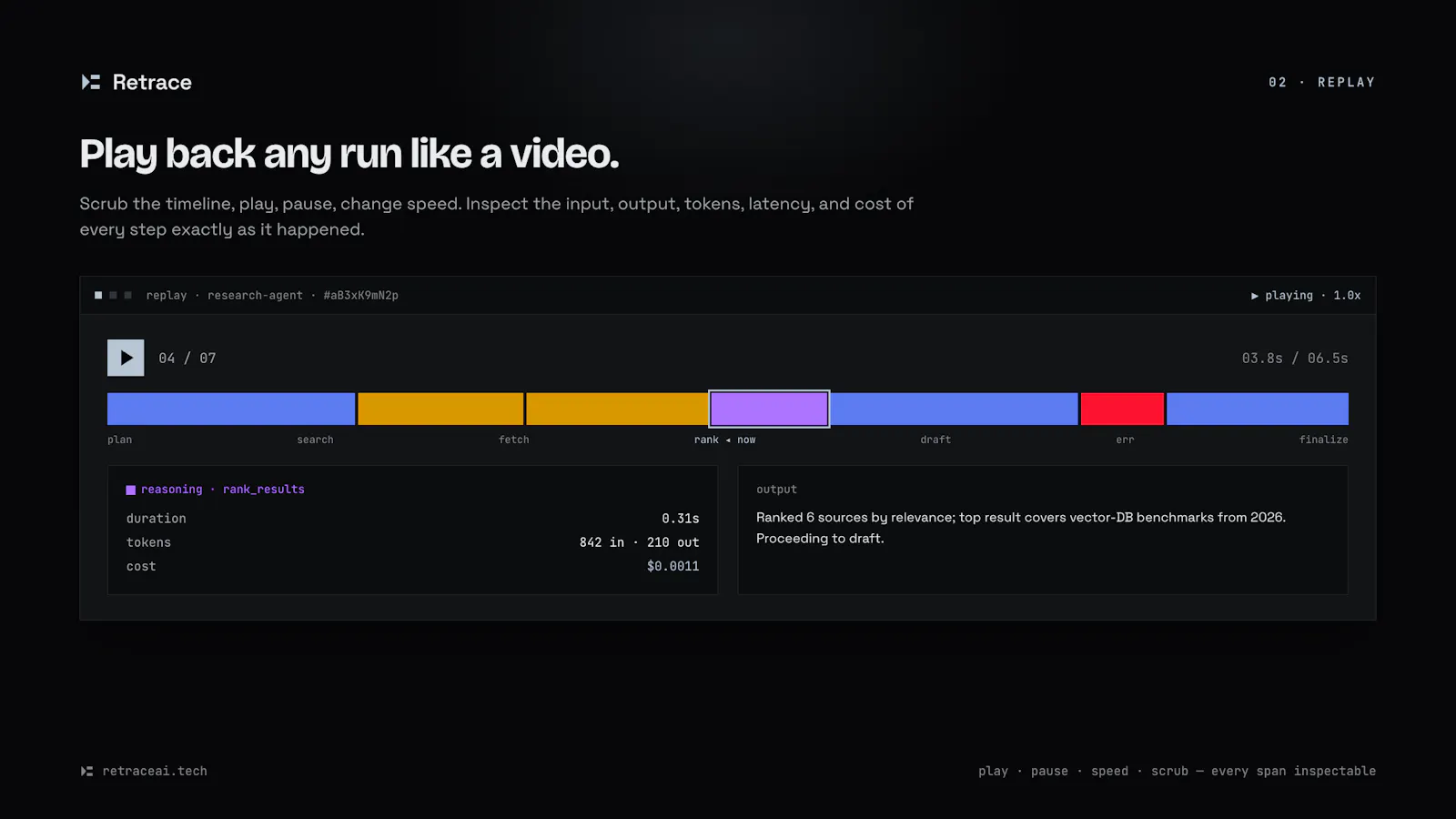Image resolution: width=1456 pixels, height=819 pixels.
Task: Click the 'rank_results' label
Action: point(264,490)
